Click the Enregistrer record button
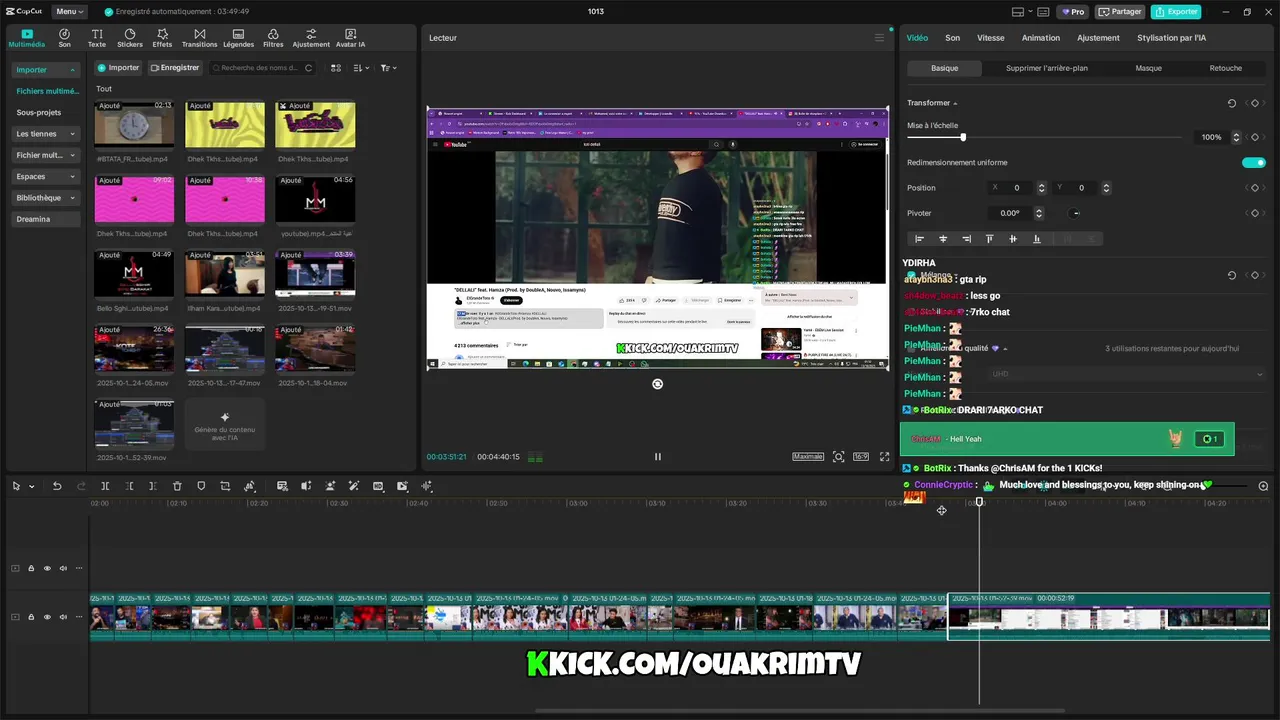Image resolution: width=1280 pixels, height=720 pixels. tap(175, 68)
